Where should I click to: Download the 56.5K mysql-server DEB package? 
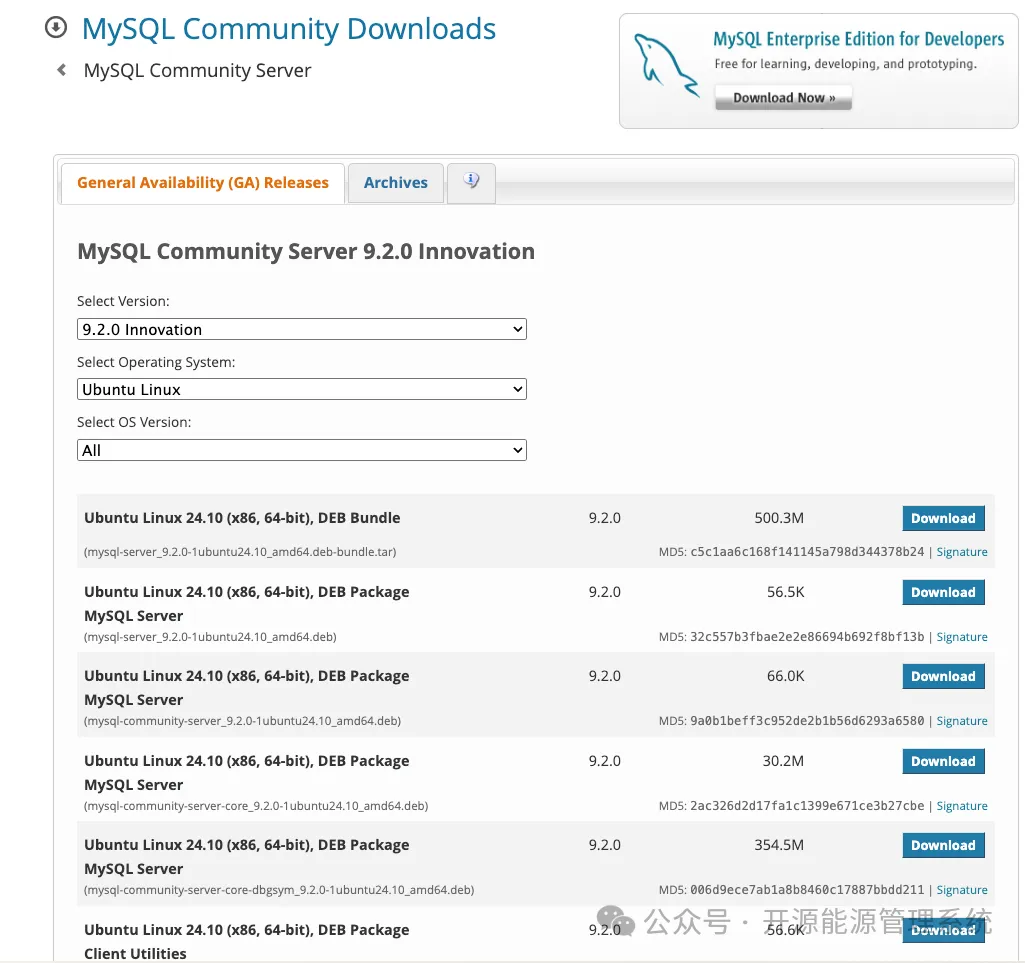[943, 592]
